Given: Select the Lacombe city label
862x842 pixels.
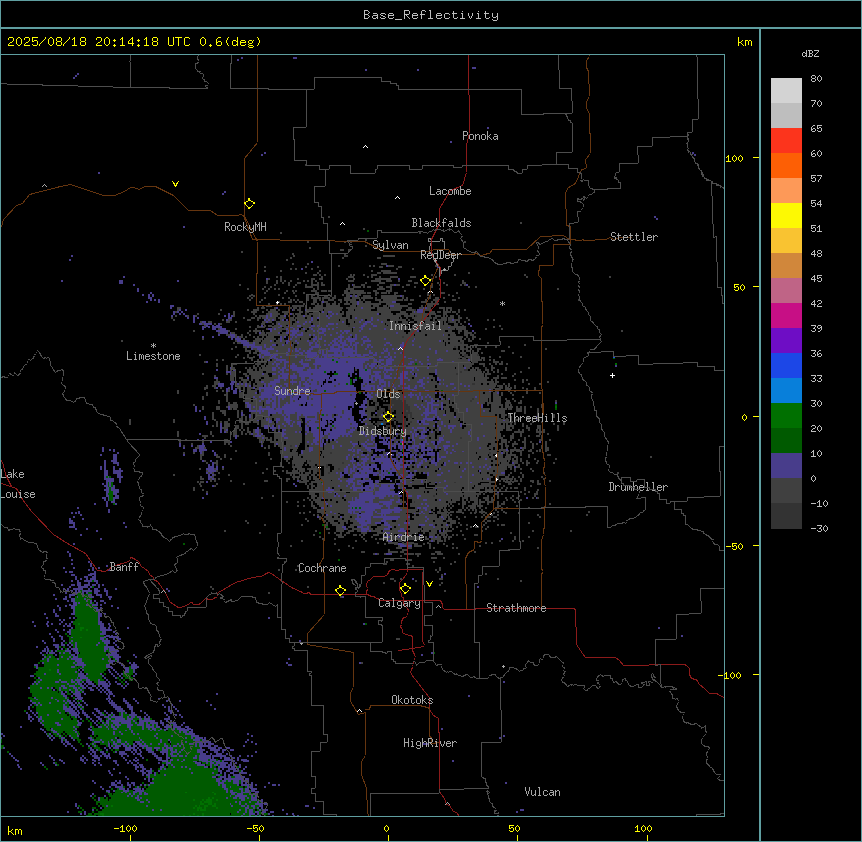Looking at the screenshot, I should pos(450,191).
